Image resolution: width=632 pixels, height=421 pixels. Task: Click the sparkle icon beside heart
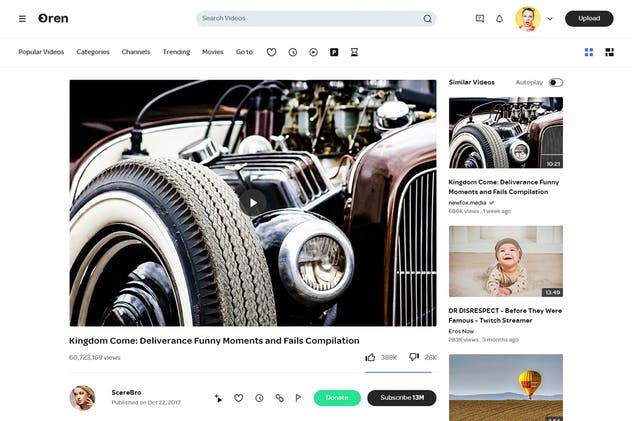click(x=218, y=398)
